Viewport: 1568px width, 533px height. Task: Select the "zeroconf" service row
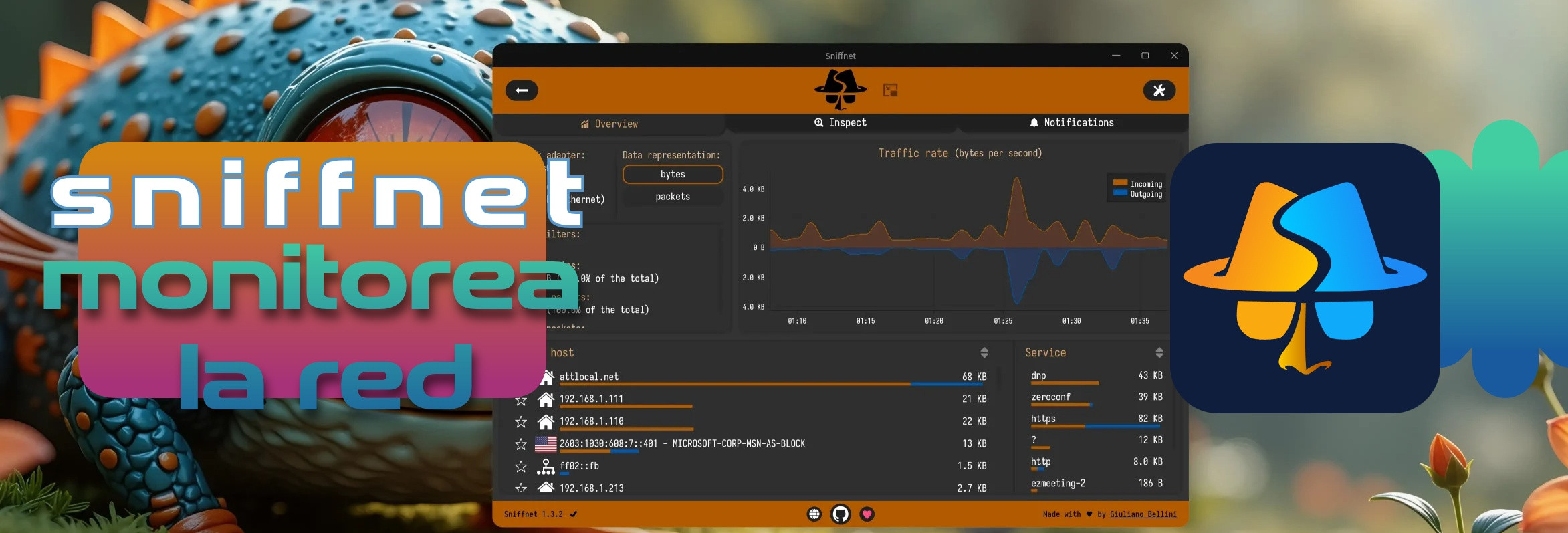click(x=1097, y=399)
